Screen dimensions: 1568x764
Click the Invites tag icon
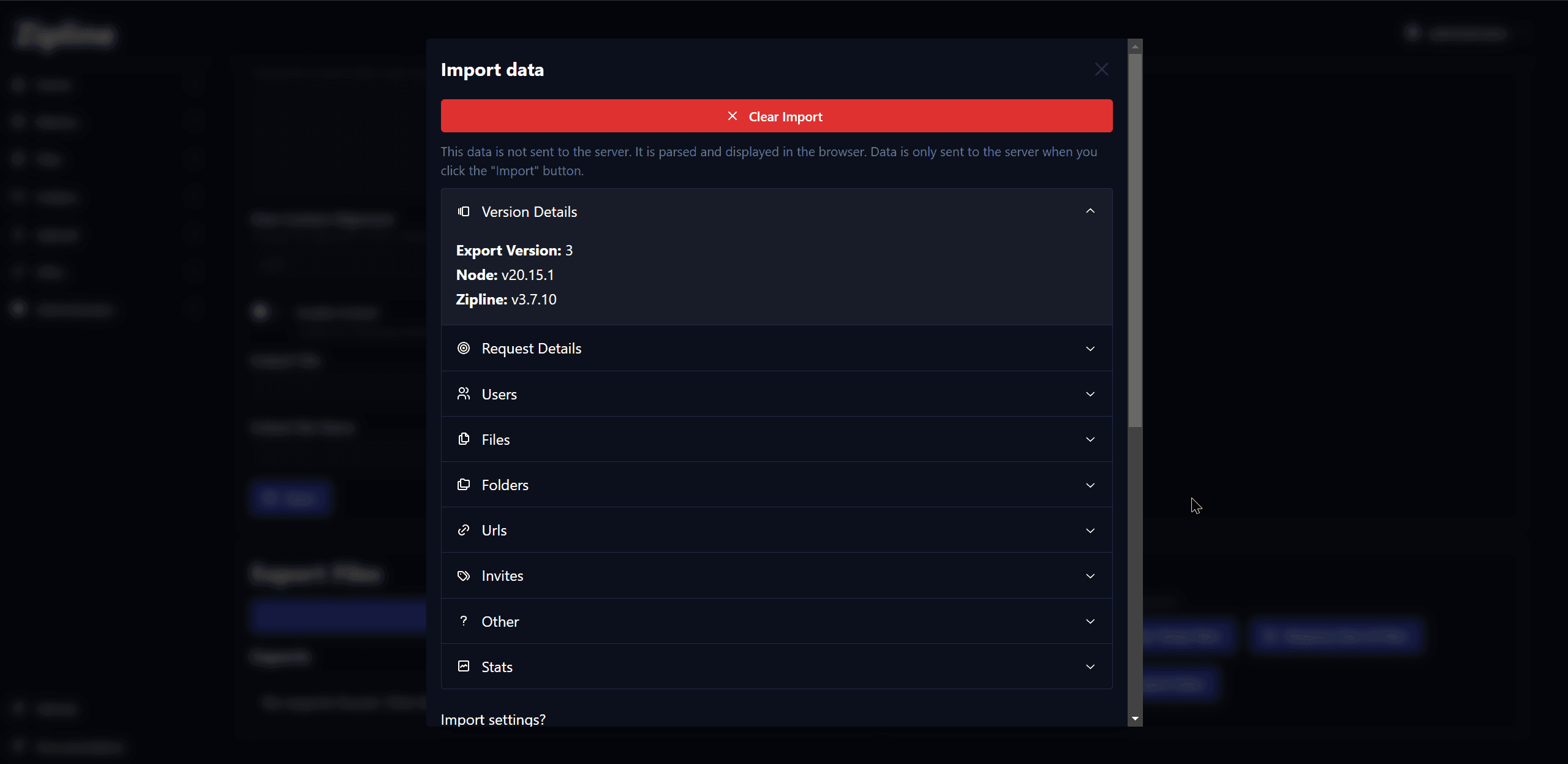(x=464, y=575)
